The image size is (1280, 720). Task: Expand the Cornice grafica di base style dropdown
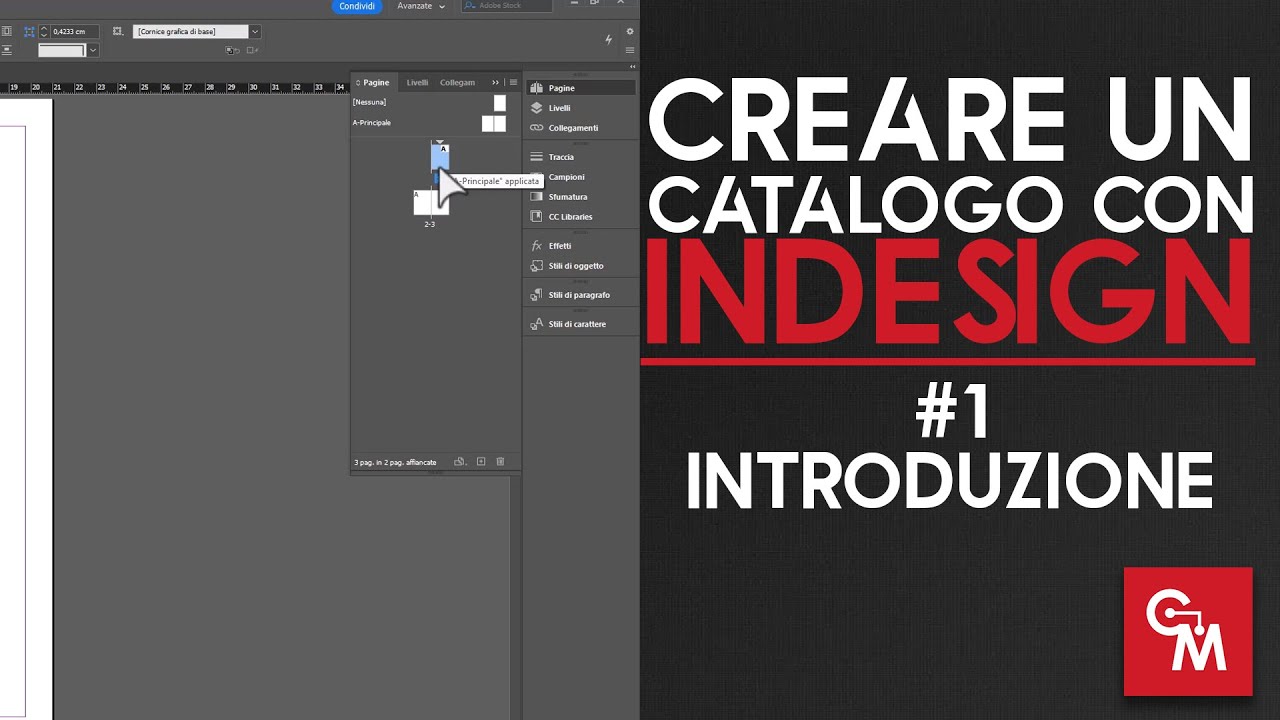pyautogui.click(x=255, y=32)
